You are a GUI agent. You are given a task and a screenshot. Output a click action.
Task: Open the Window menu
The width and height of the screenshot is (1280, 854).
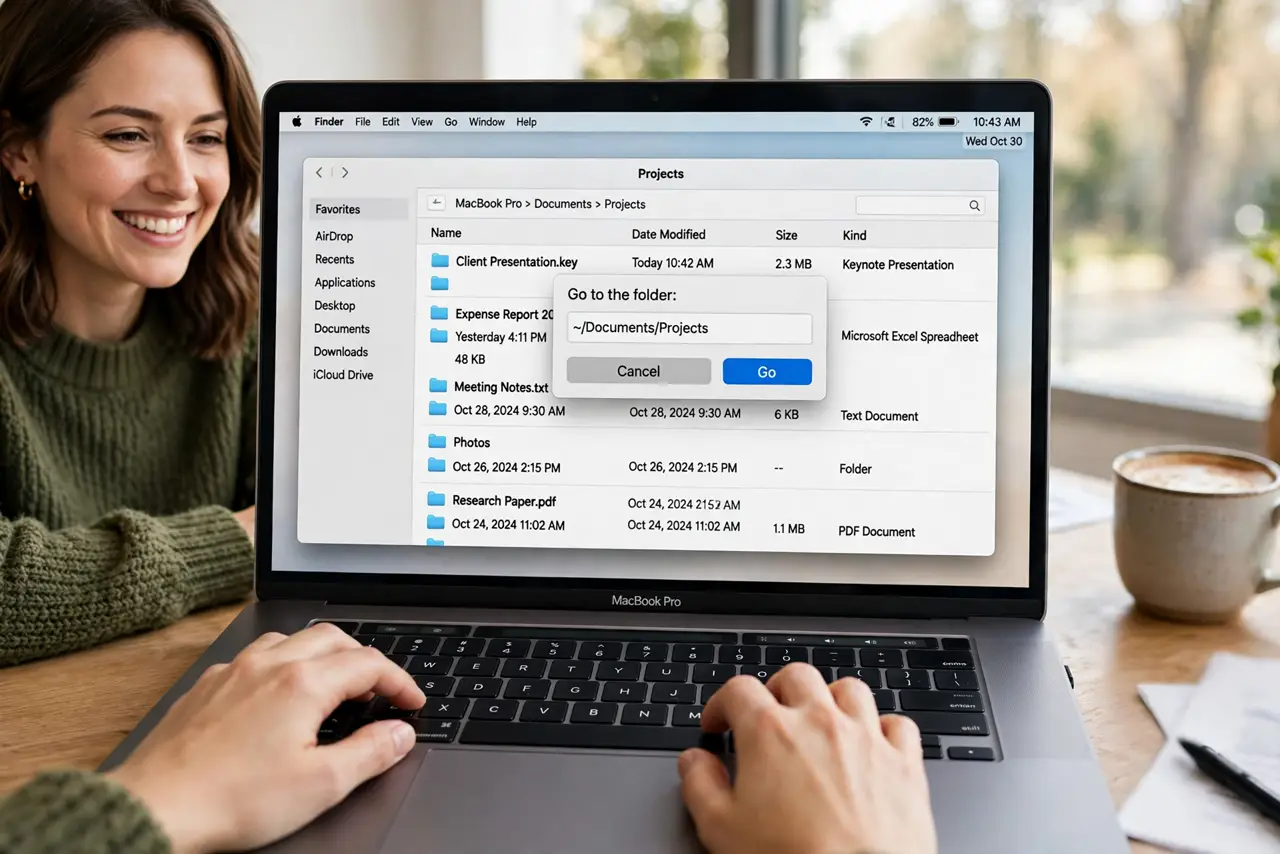[x=487, y=122]
